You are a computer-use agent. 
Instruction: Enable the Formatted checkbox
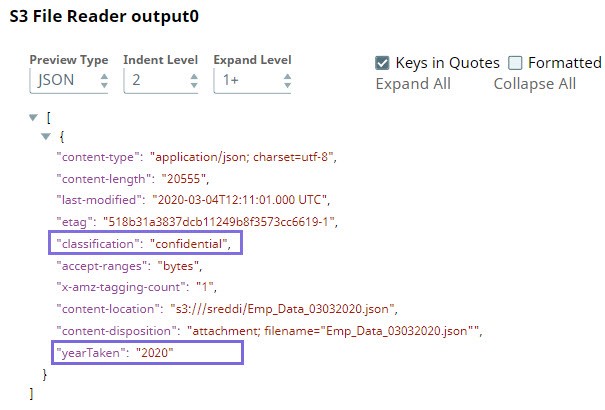click(x=515, y=63)
